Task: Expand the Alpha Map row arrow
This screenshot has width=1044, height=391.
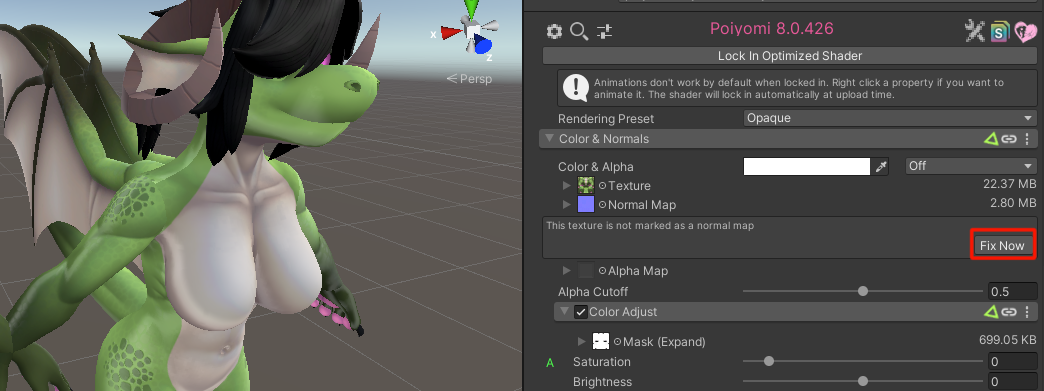Action: (x=567, y=270)
